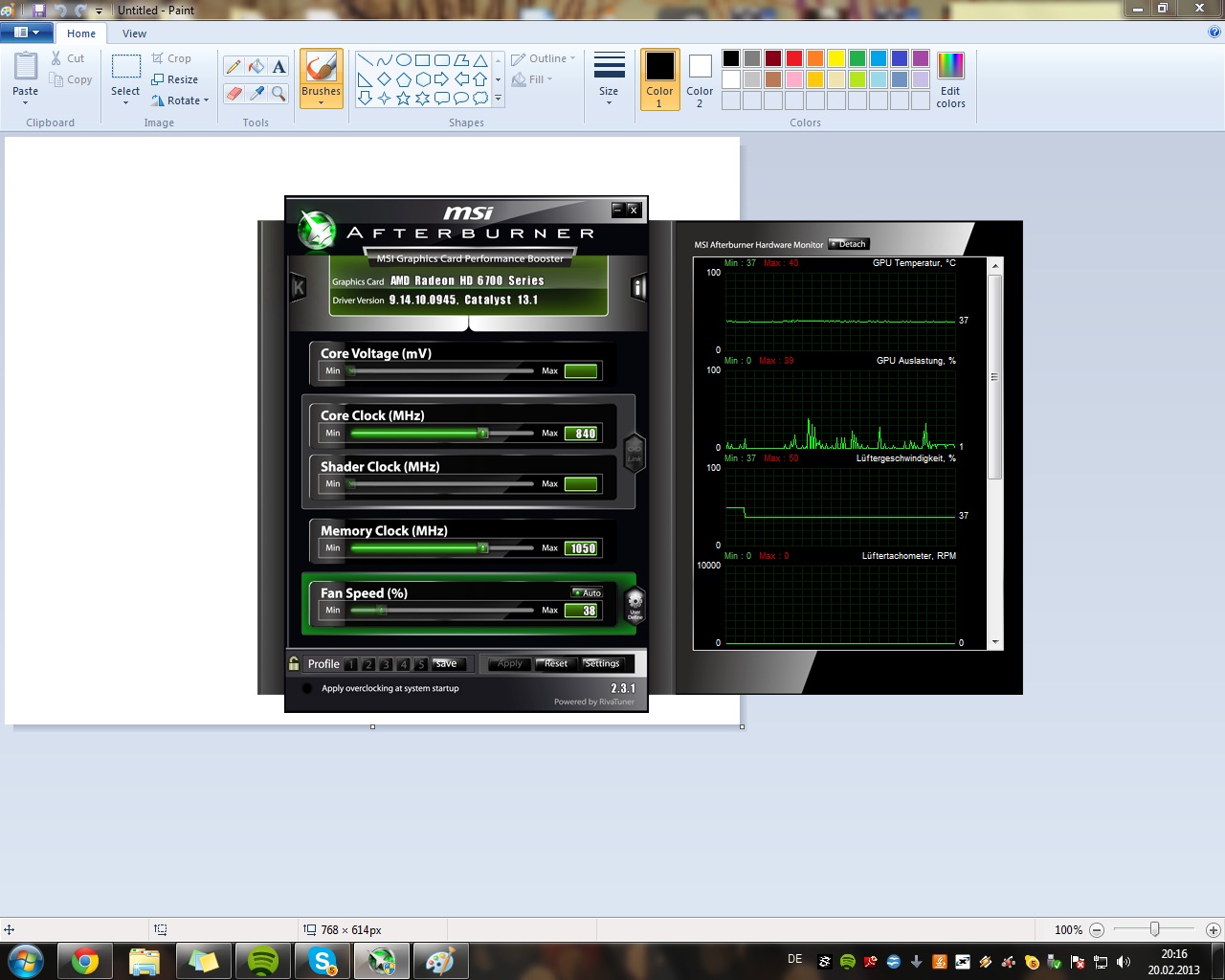Click the Crop button
The image size is (1225, 980).
point(171,58)
